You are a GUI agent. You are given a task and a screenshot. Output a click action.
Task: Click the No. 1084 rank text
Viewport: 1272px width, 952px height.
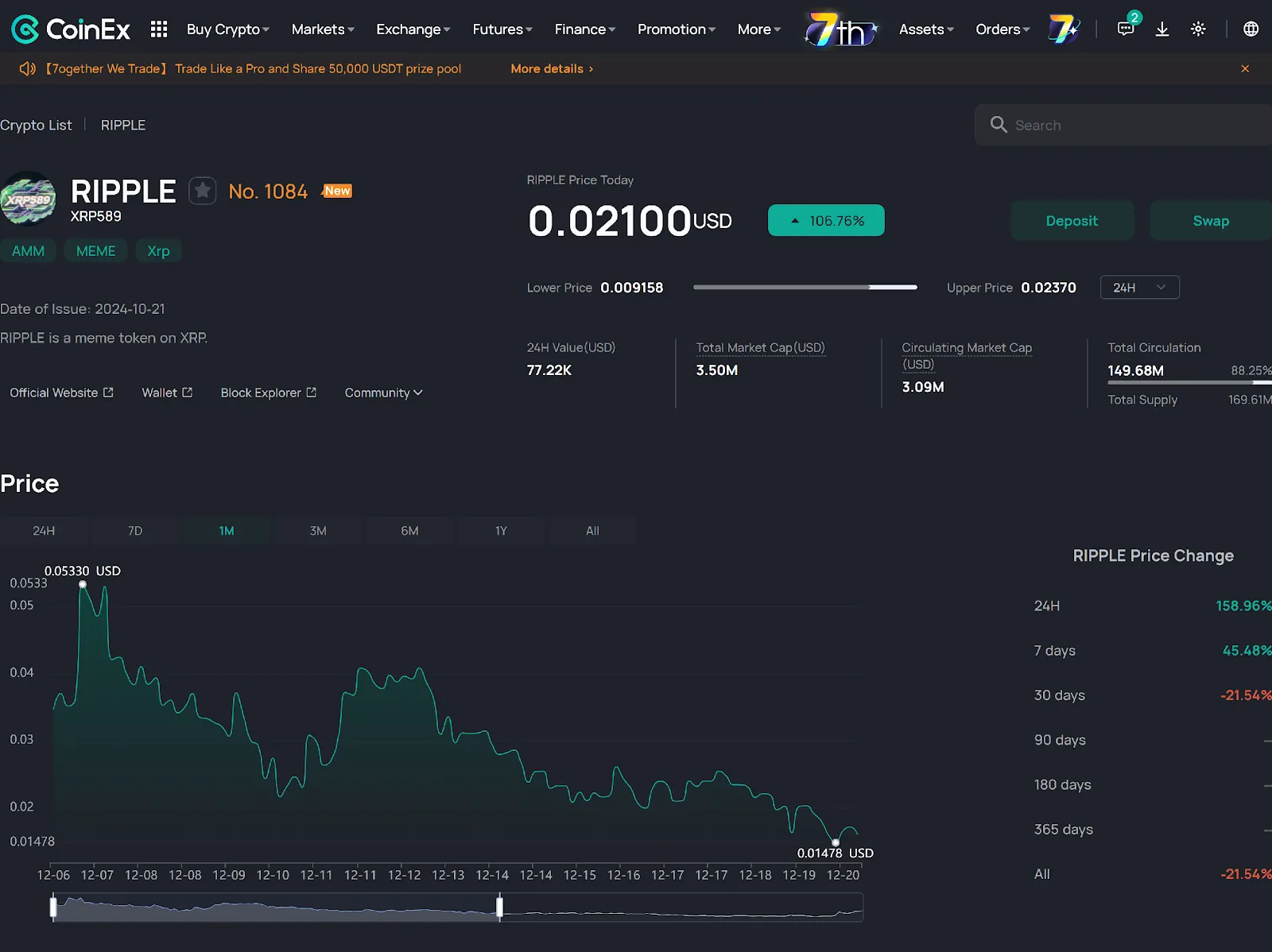click(268, 192)
